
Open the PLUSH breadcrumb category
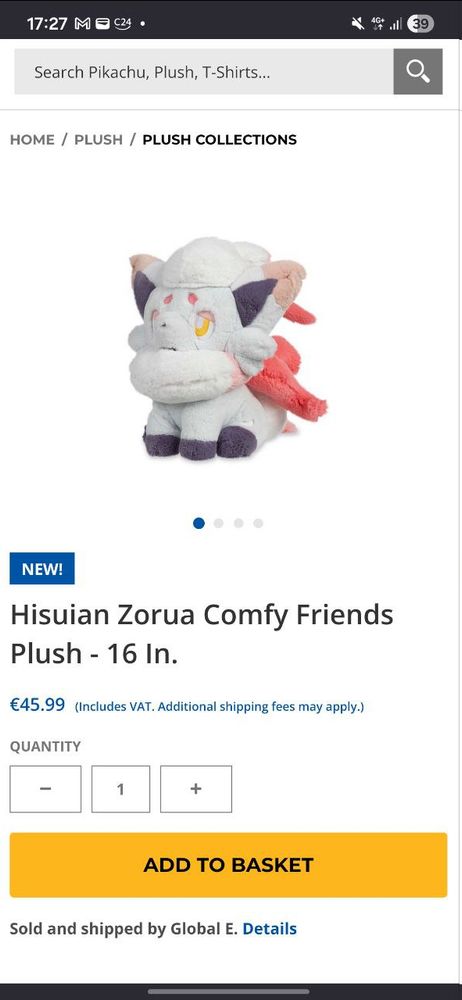point(98,140)
